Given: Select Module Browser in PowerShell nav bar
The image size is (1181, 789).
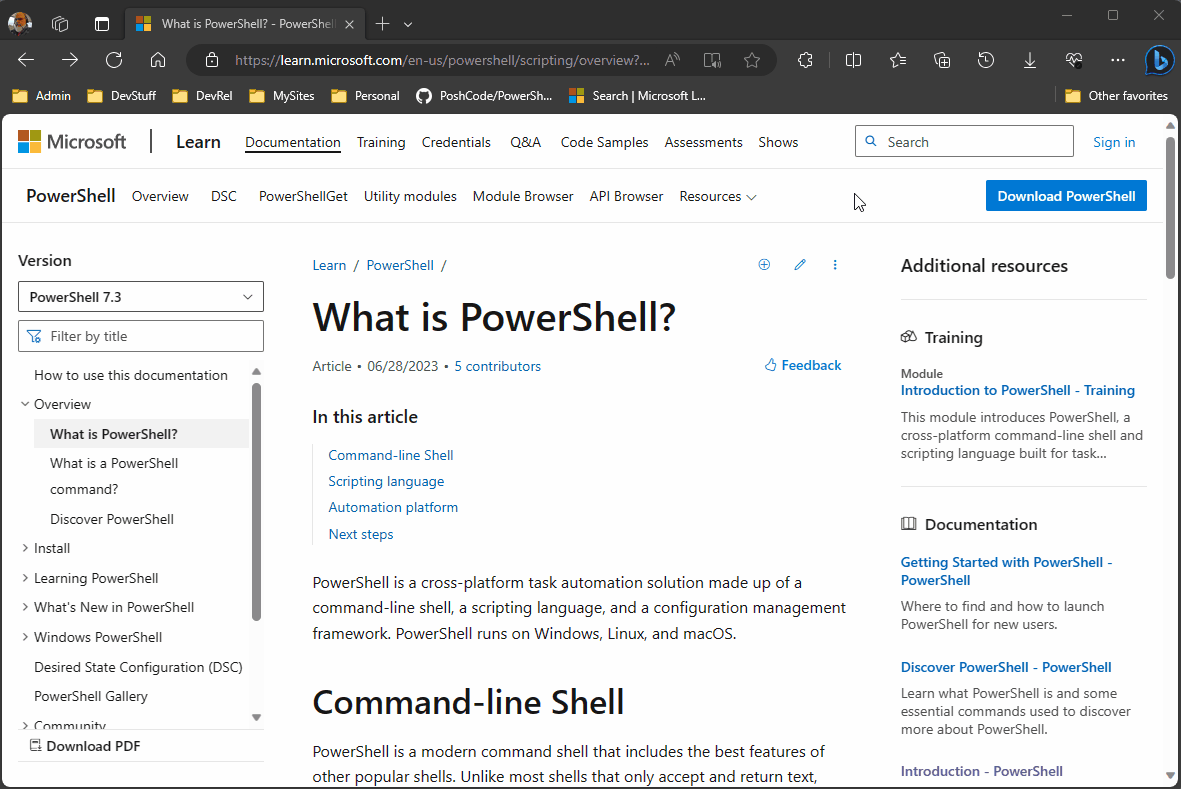Looking at the screenshot, I should coord(523,197).
